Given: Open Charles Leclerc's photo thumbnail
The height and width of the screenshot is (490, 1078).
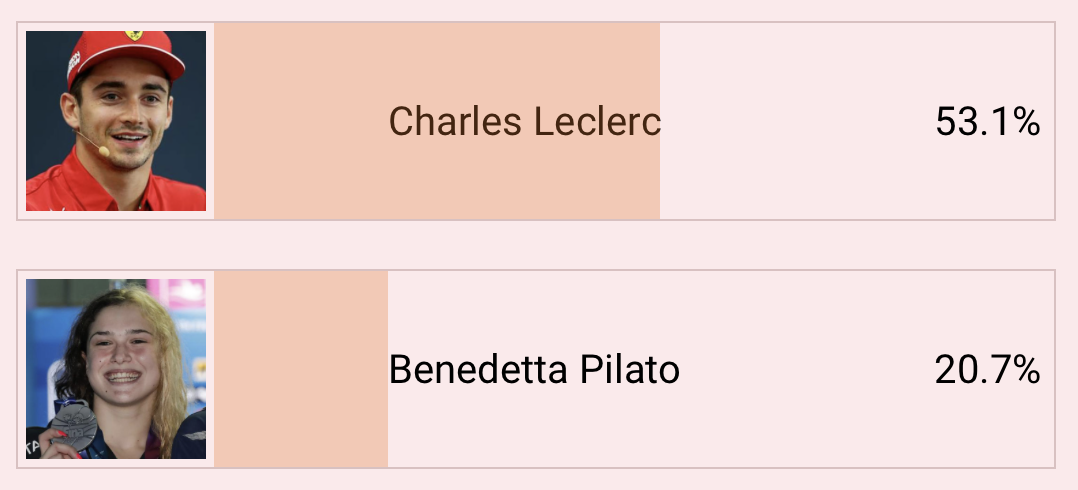Looking at the screenshot, I should [116, 121].
